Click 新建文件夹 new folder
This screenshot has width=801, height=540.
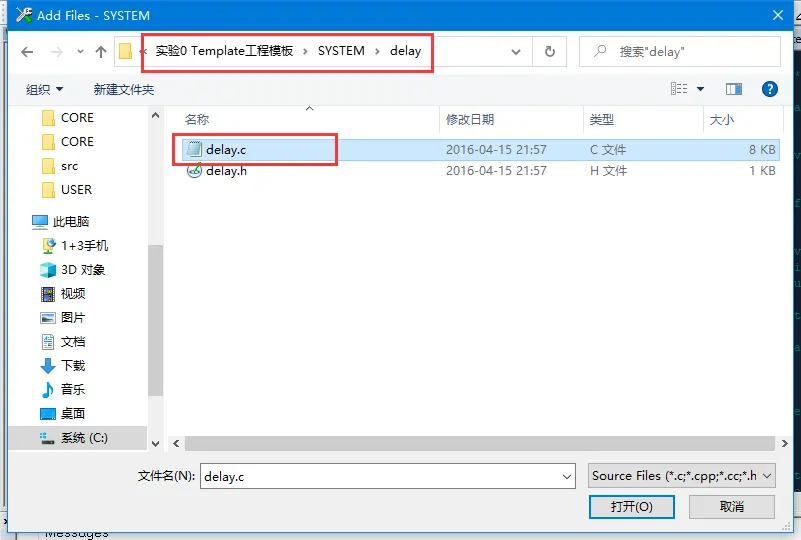coord(124,90)
